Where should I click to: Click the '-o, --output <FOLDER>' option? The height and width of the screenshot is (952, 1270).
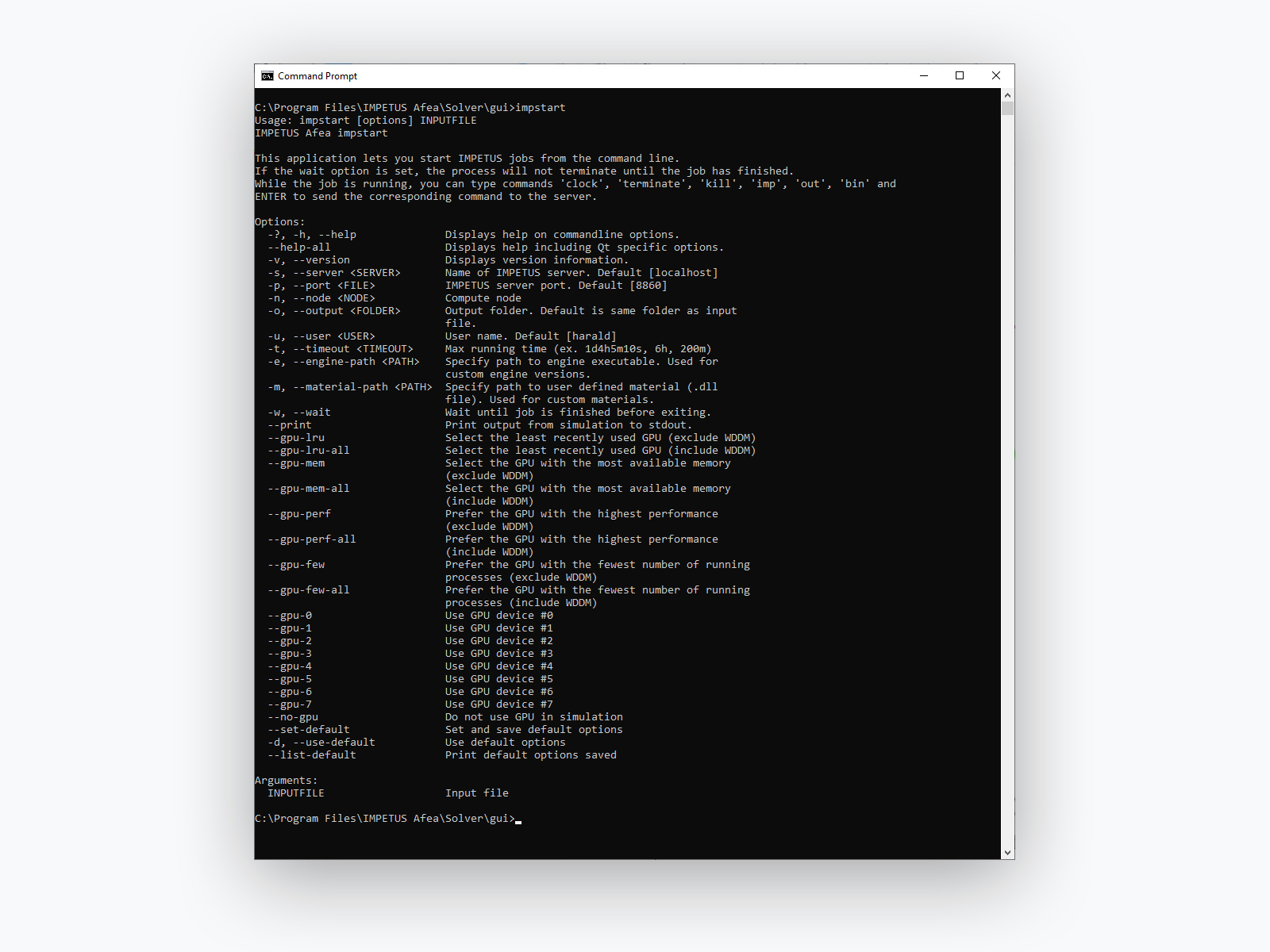tap(334, 311)
